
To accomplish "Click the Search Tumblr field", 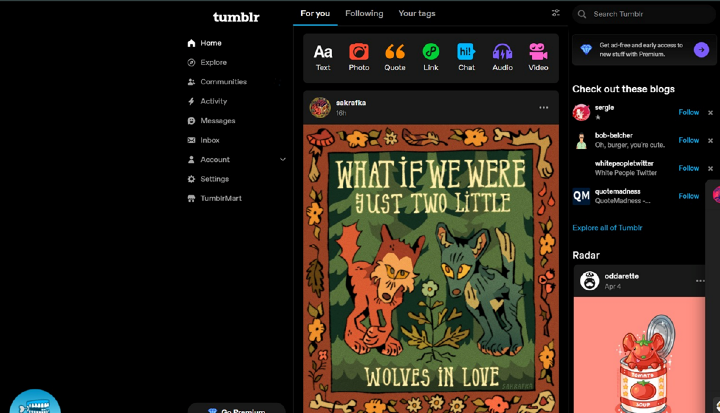I will [x=643, y=14].
